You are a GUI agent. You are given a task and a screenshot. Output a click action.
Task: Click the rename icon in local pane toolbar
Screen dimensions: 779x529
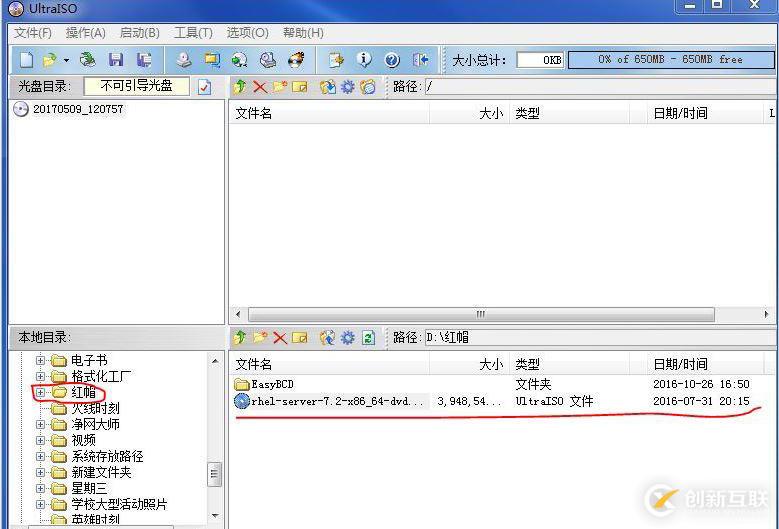[300, 338]
